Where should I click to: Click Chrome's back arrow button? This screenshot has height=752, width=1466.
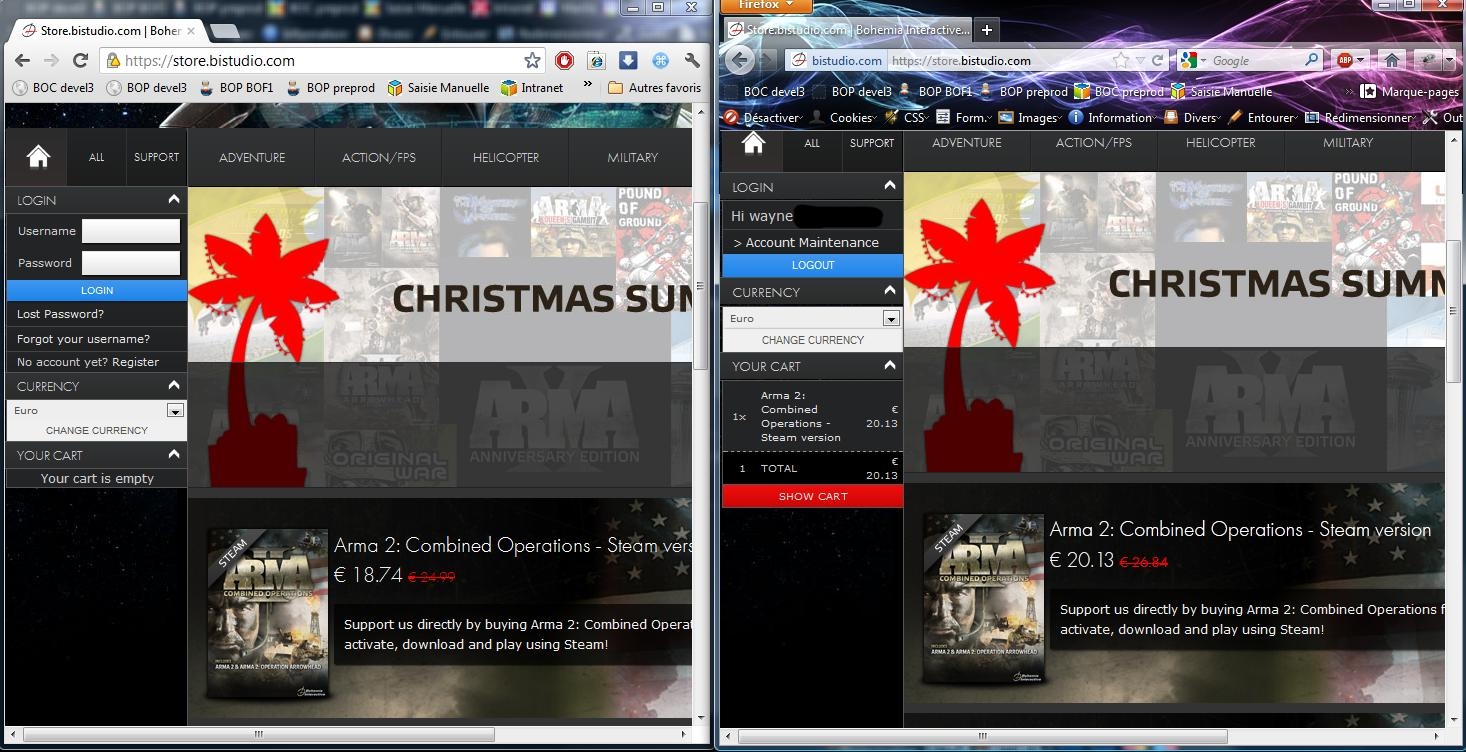[22, 60]
